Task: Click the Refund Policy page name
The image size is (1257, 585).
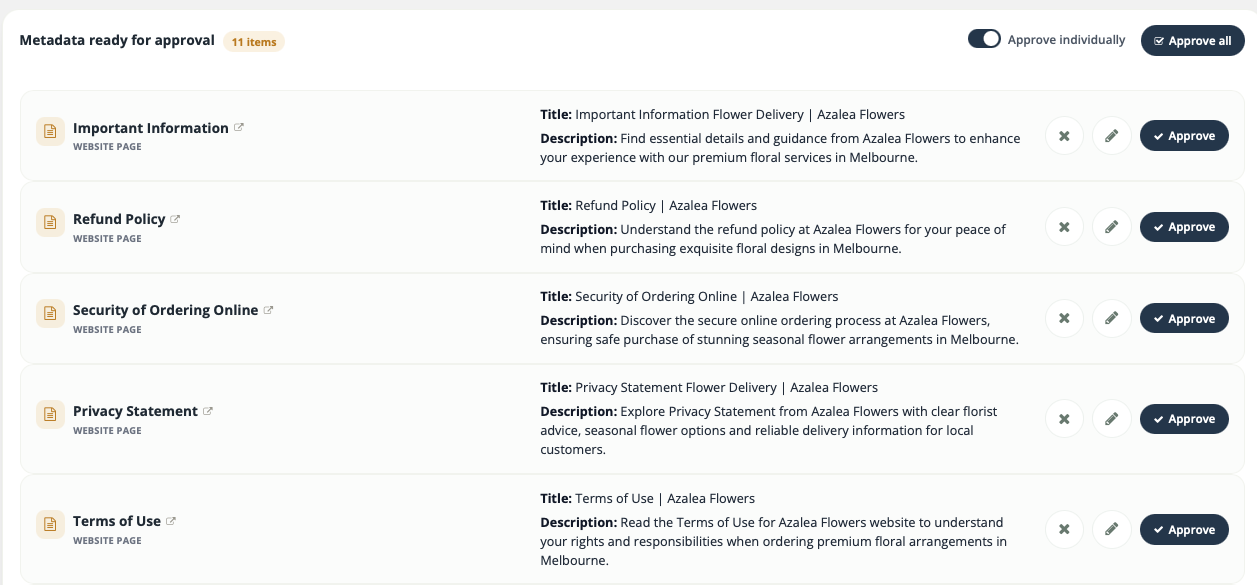Action: point(119,219)
